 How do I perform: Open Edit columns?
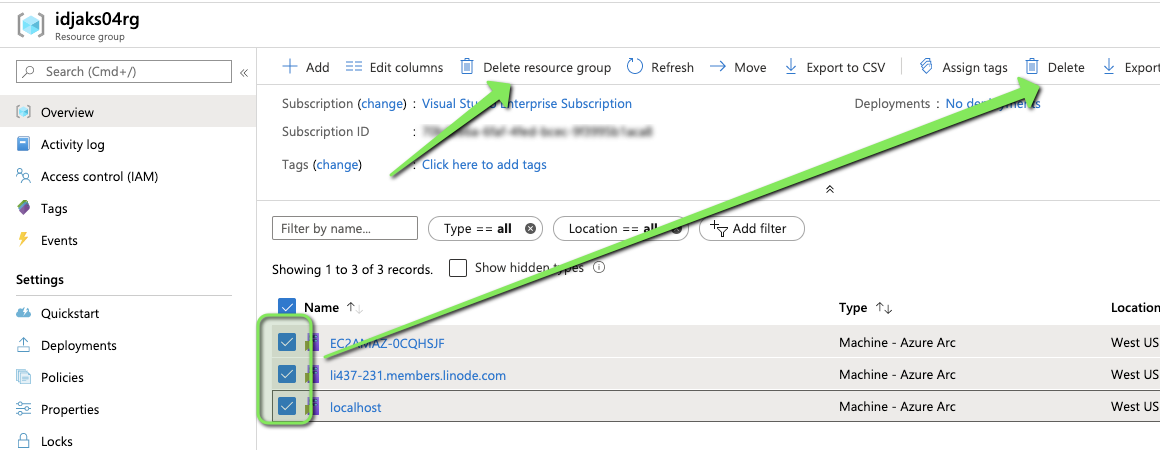point(394,67)
